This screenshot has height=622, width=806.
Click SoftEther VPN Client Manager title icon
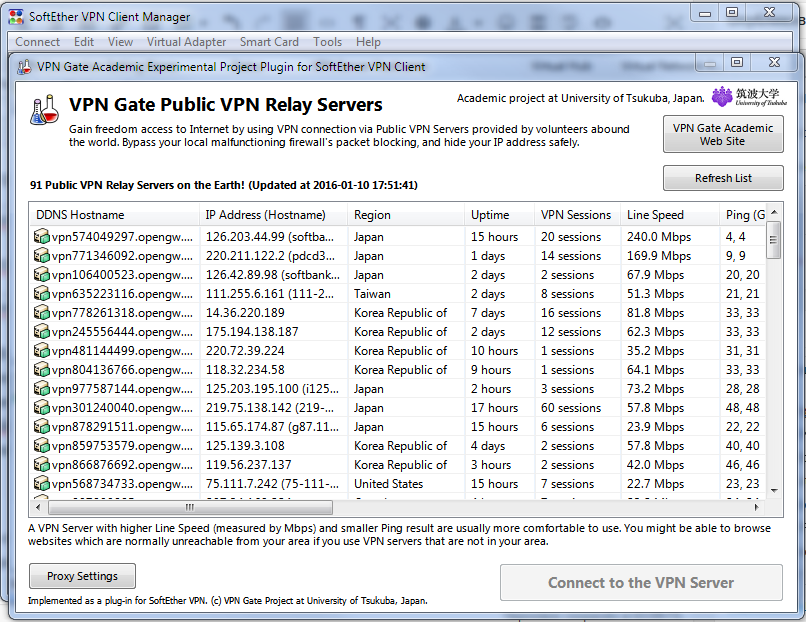click(16, 17)
